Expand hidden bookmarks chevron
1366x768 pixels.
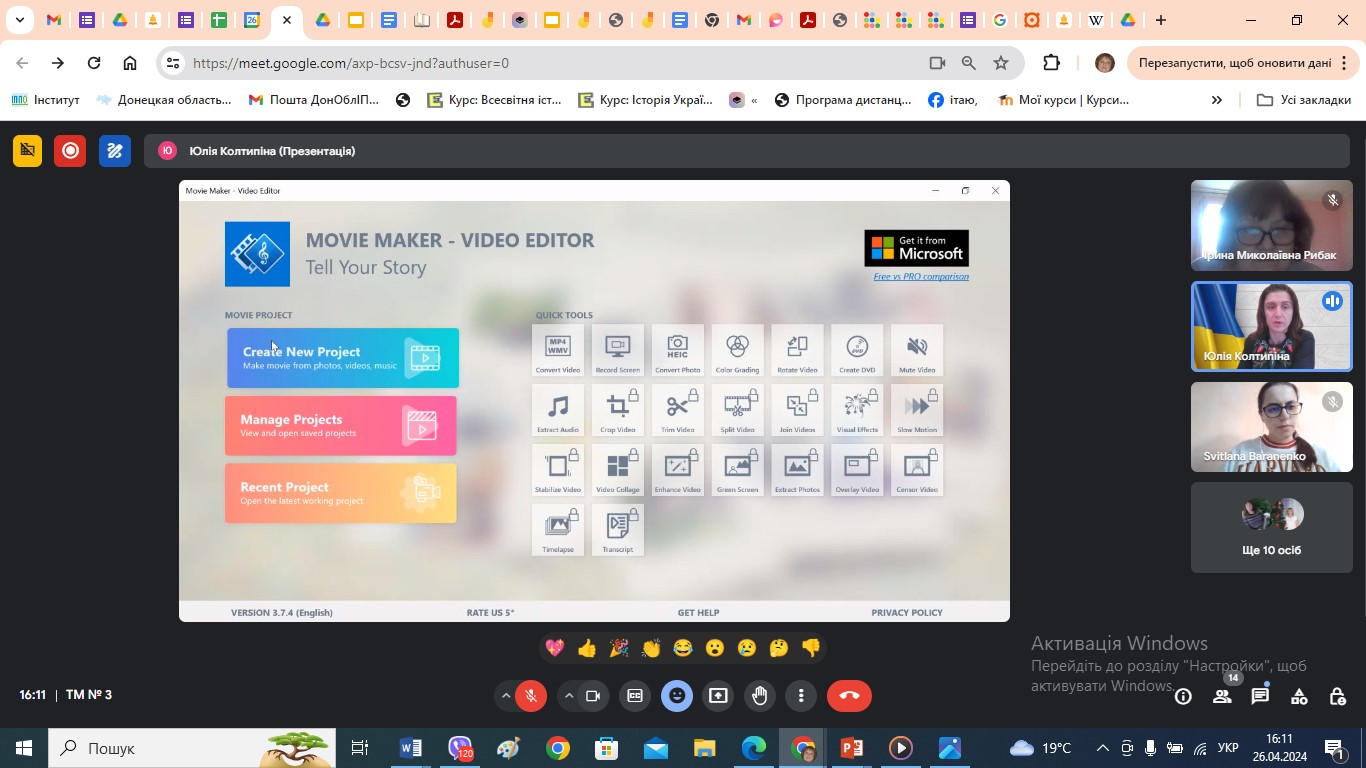tap(1217, 100)
